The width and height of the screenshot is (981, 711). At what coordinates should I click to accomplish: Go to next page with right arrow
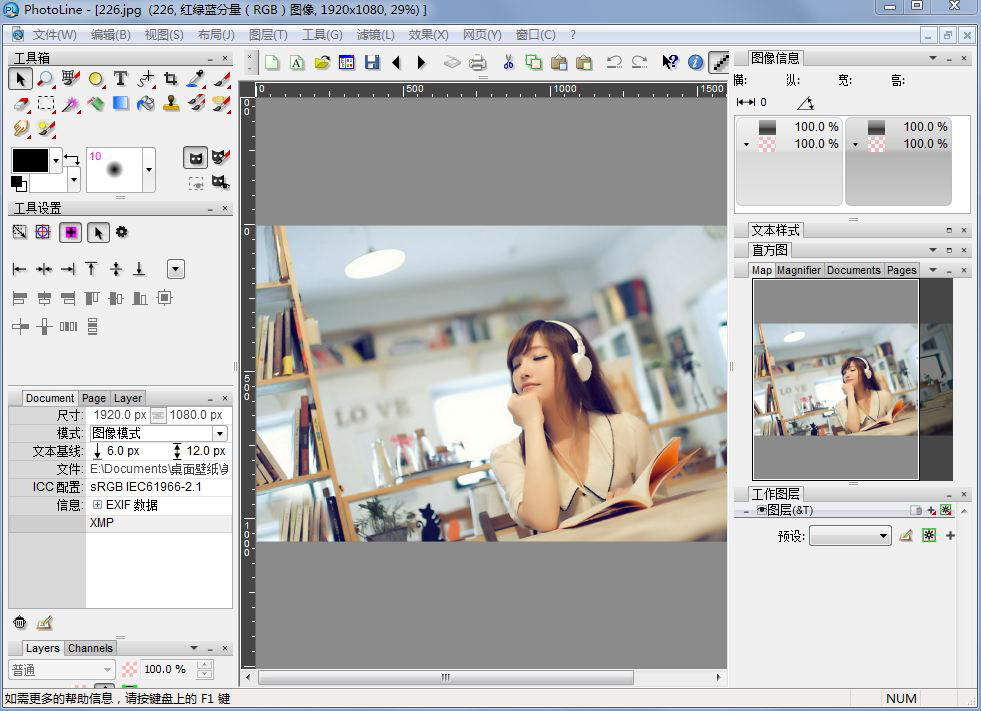[421, 62]
